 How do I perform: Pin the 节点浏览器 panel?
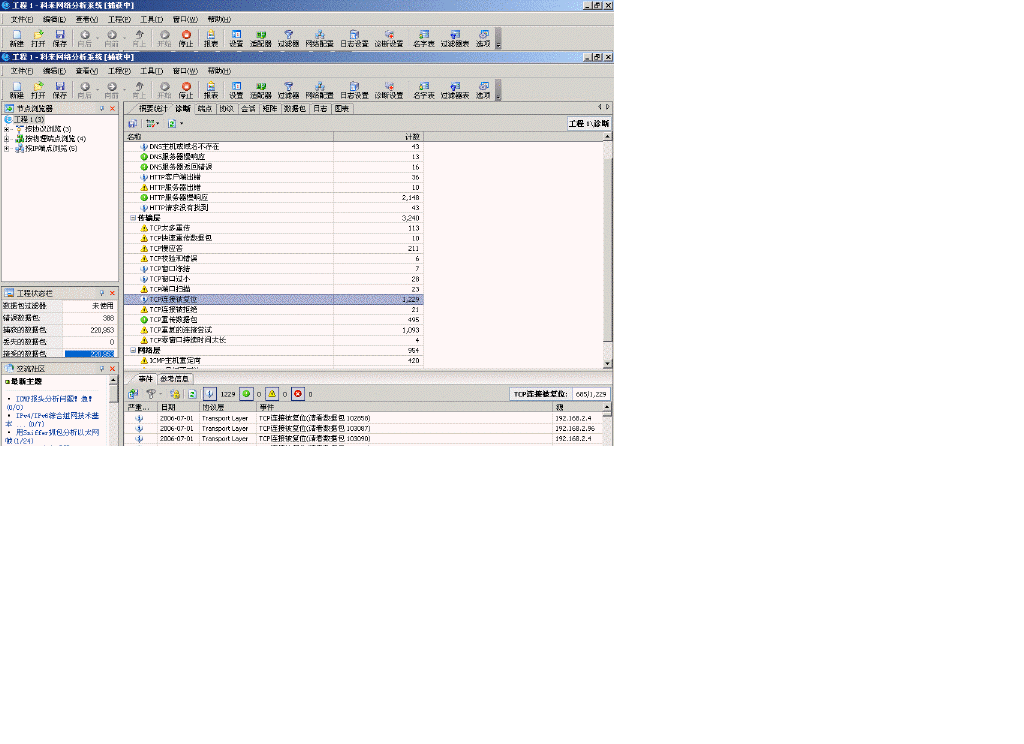click(x=102, y=108)
